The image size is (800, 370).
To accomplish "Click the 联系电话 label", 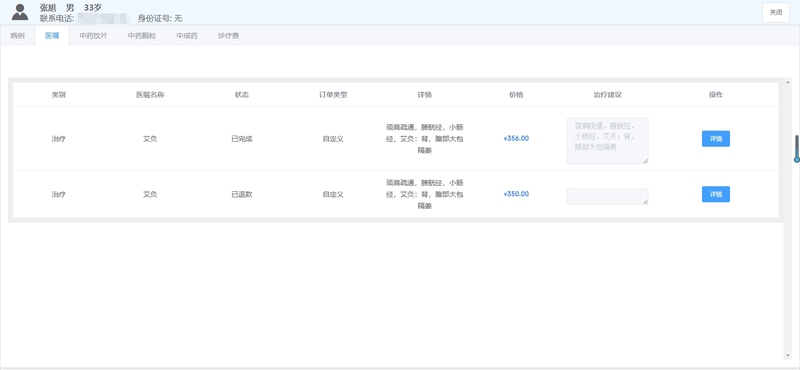I will click(57, 18).
